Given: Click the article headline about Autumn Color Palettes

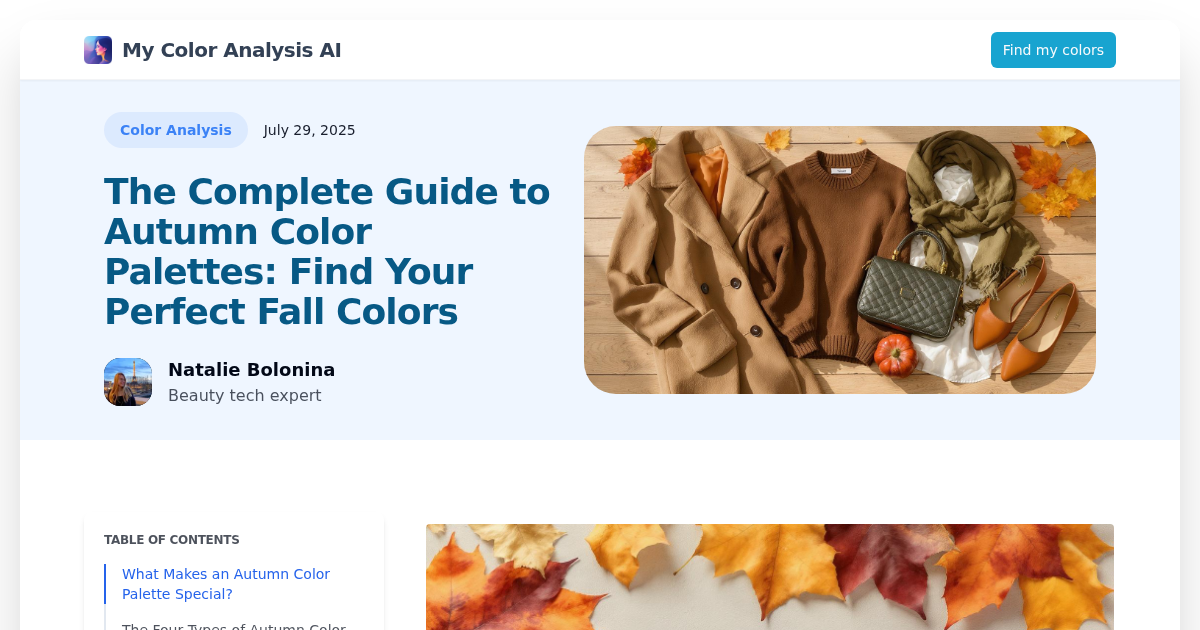Looking at the screenshot, I should (328, 251).
